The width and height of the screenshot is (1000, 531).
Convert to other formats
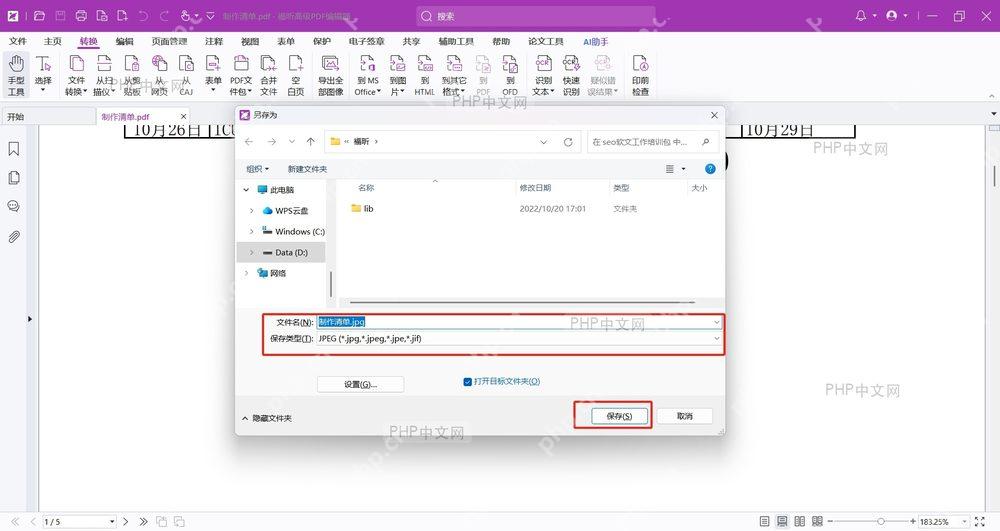pyautogui.click(x=454, y=75)
